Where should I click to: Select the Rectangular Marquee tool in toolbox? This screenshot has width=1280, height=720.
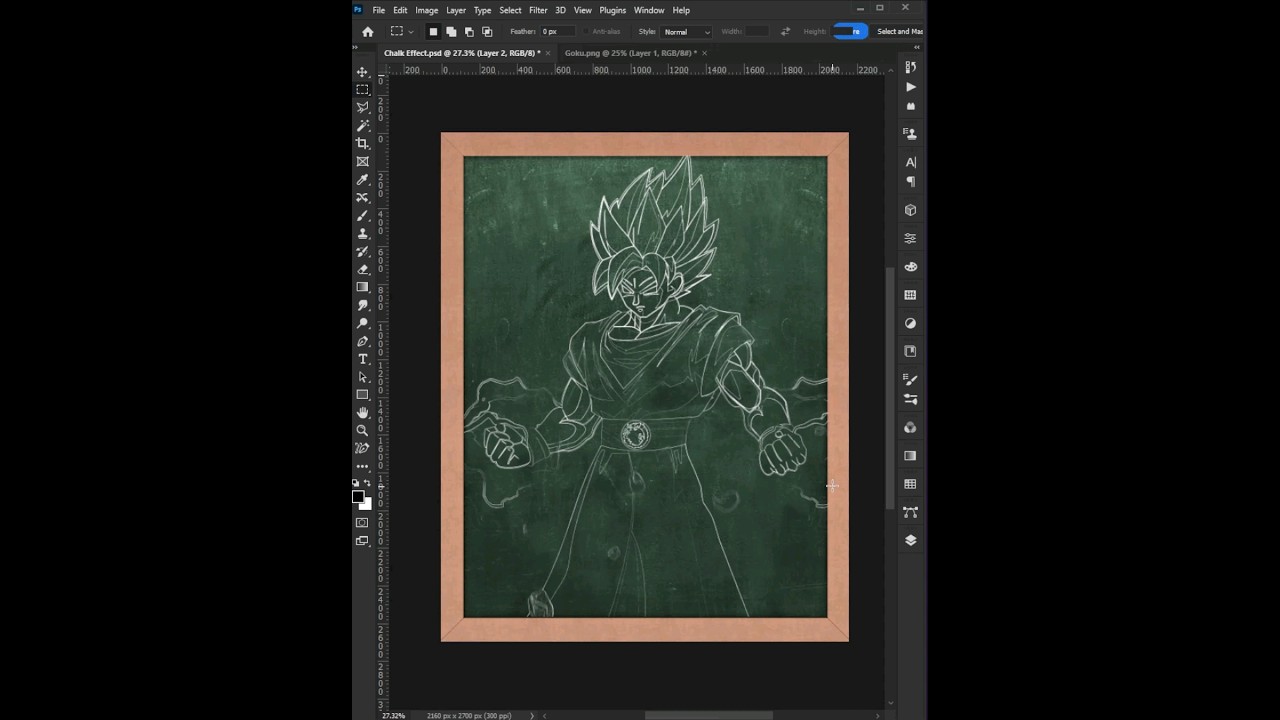[362, 90]
